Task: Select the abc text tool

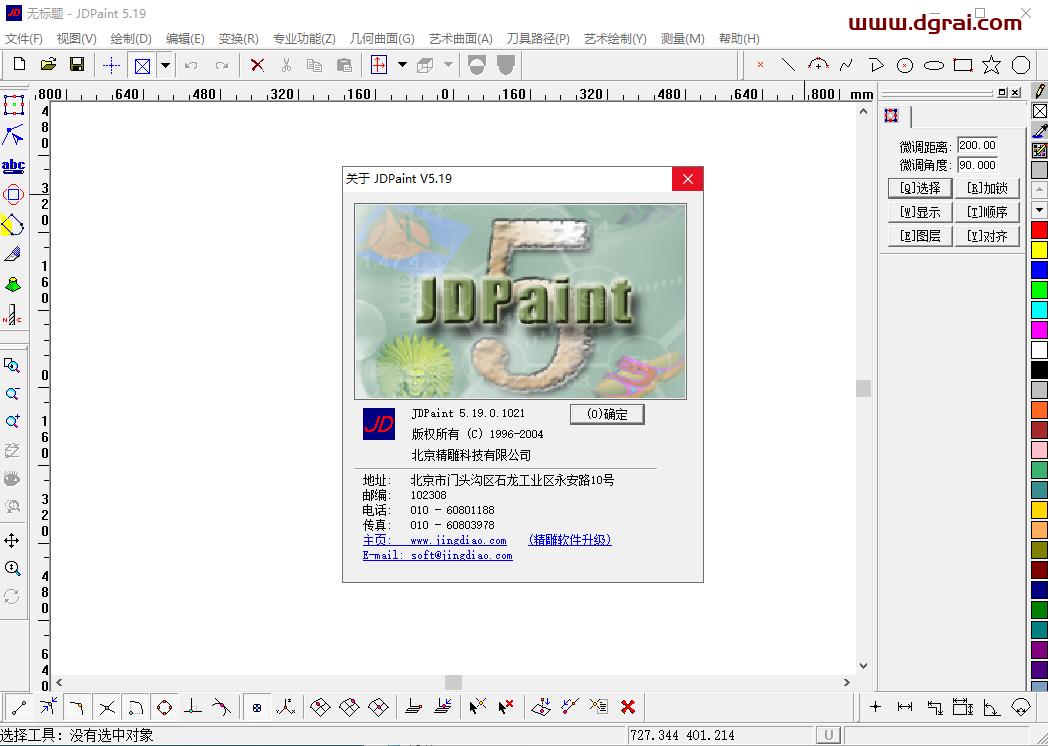Action: point(13,166)
